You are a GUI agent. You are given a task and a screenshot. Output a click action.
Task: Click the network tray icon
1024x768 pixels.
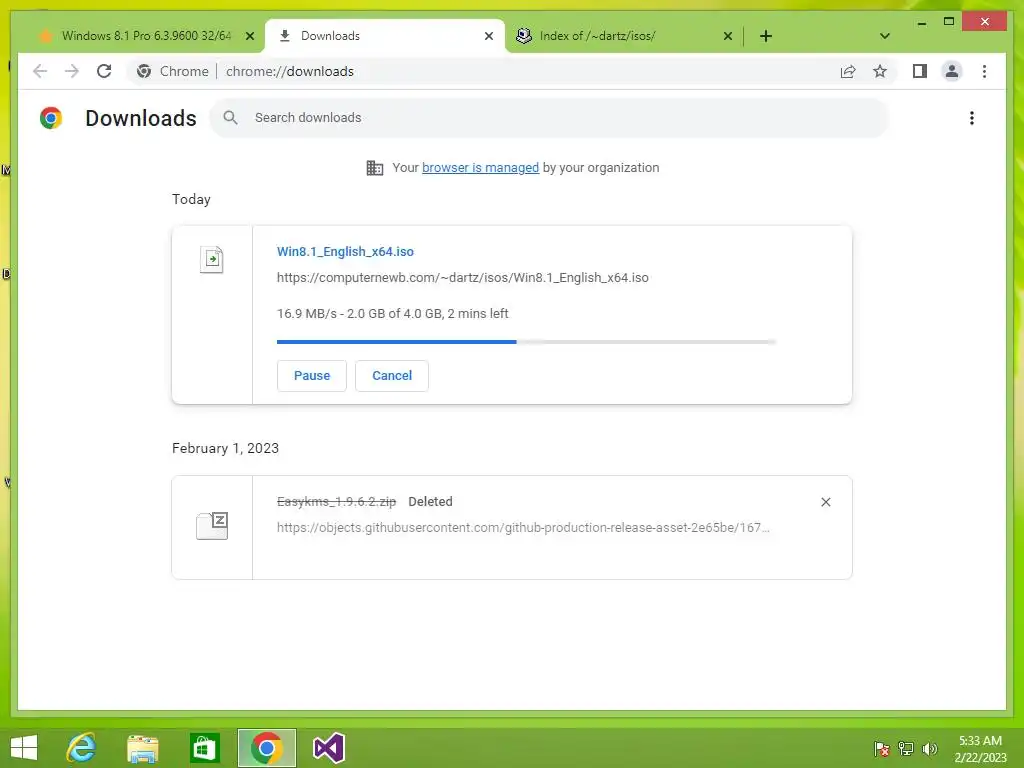906,748
